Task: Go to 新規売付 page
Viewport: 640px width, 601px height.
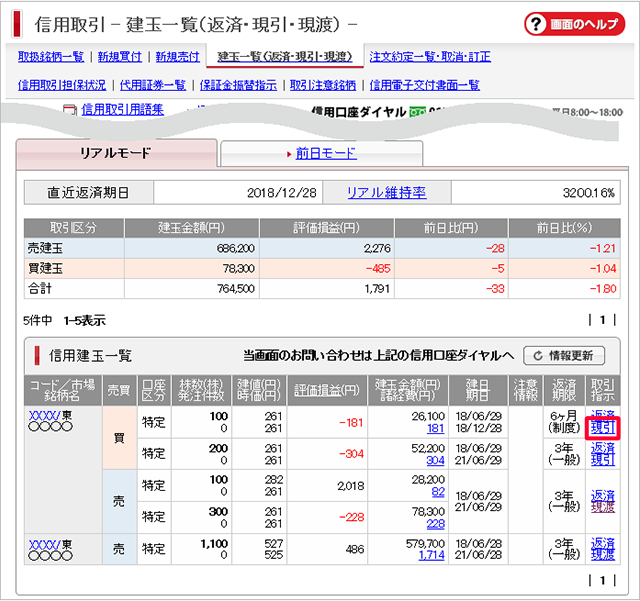Action: tap(177, 57)
